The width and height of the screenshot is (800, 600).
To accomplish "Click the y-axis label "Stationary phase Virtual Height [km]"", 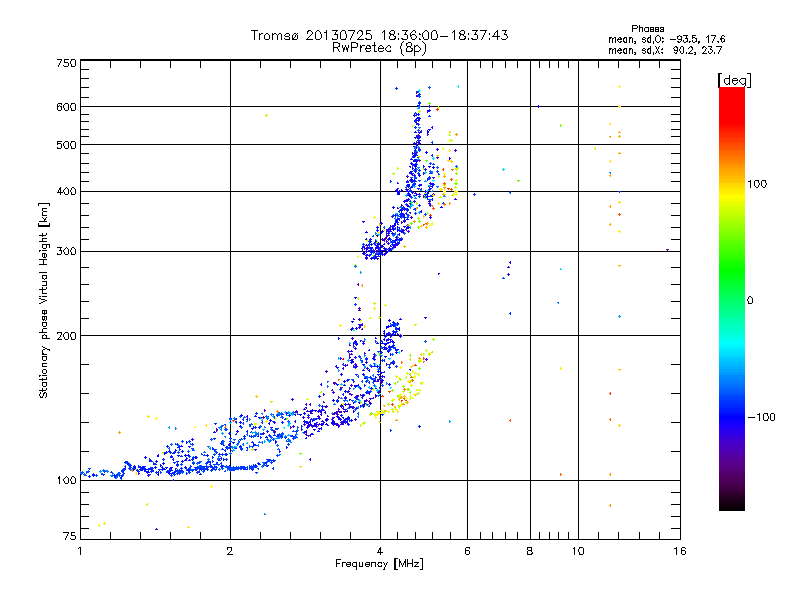I will tap(43, 300).
